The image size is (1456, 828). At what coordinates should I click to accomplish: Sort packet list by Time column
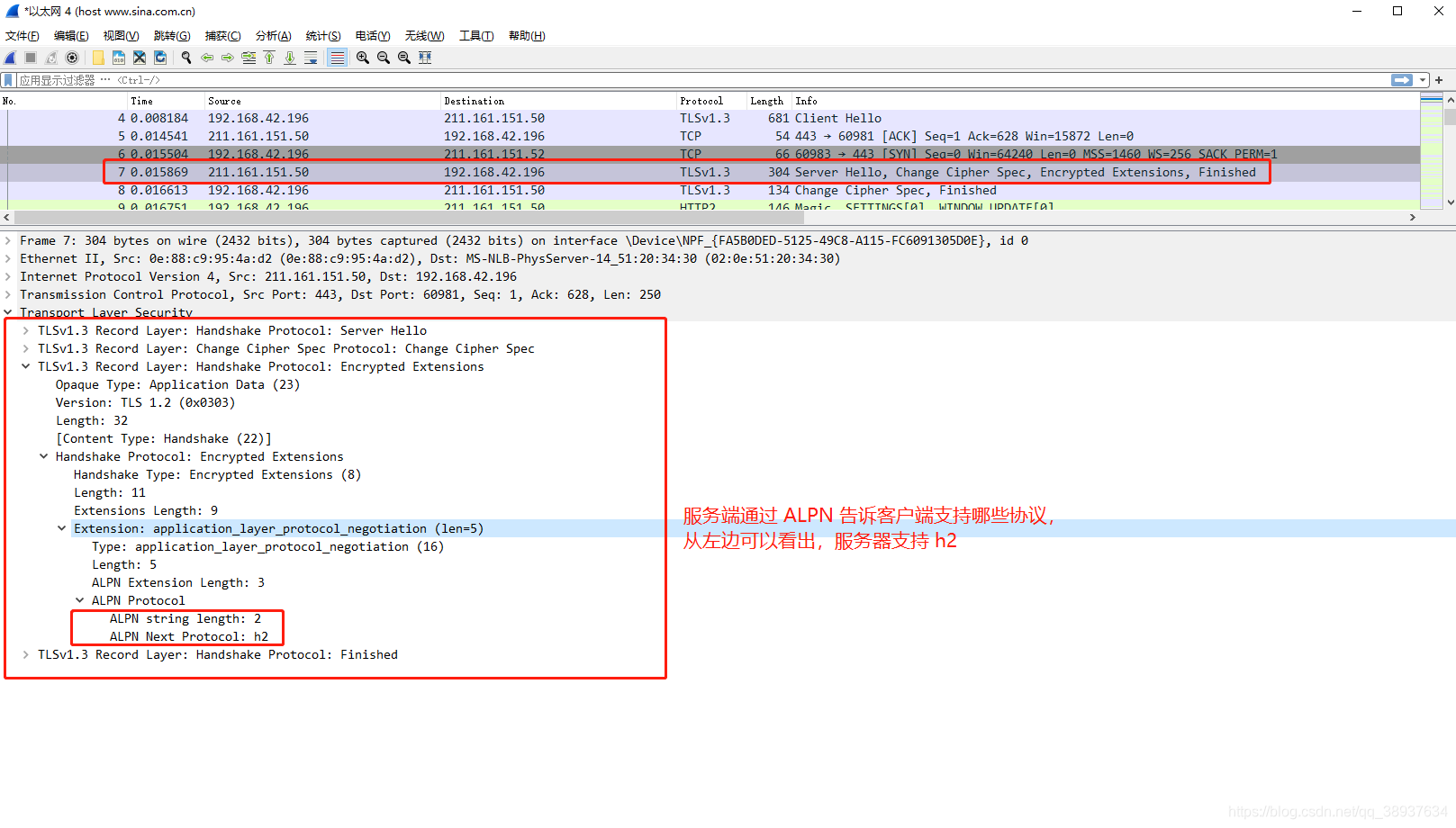click(165, 101)
